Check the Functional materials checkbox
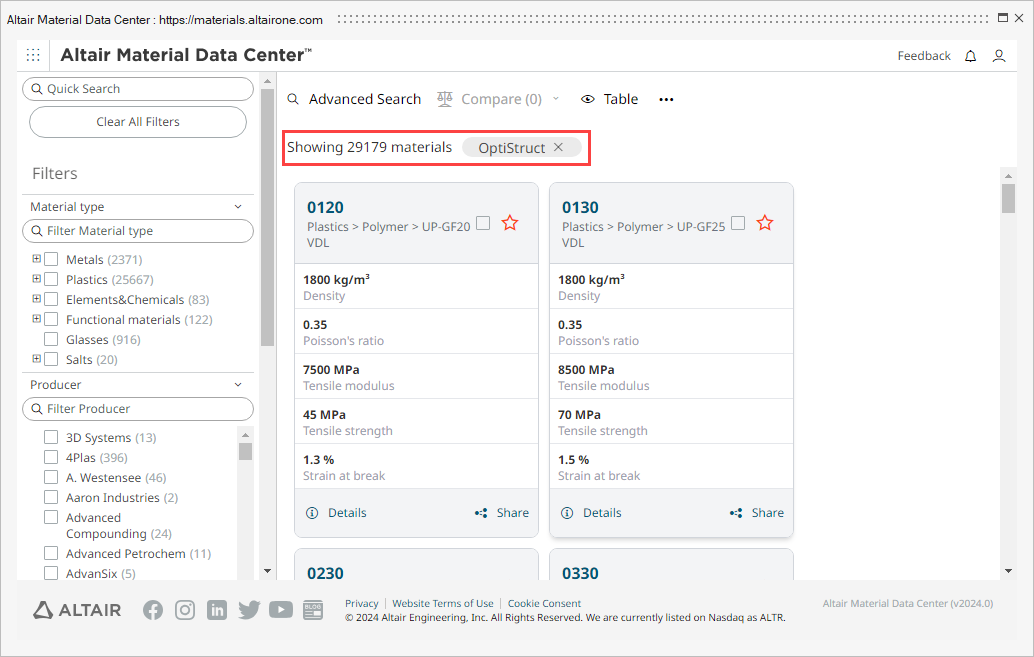 (x=51, y=319)
